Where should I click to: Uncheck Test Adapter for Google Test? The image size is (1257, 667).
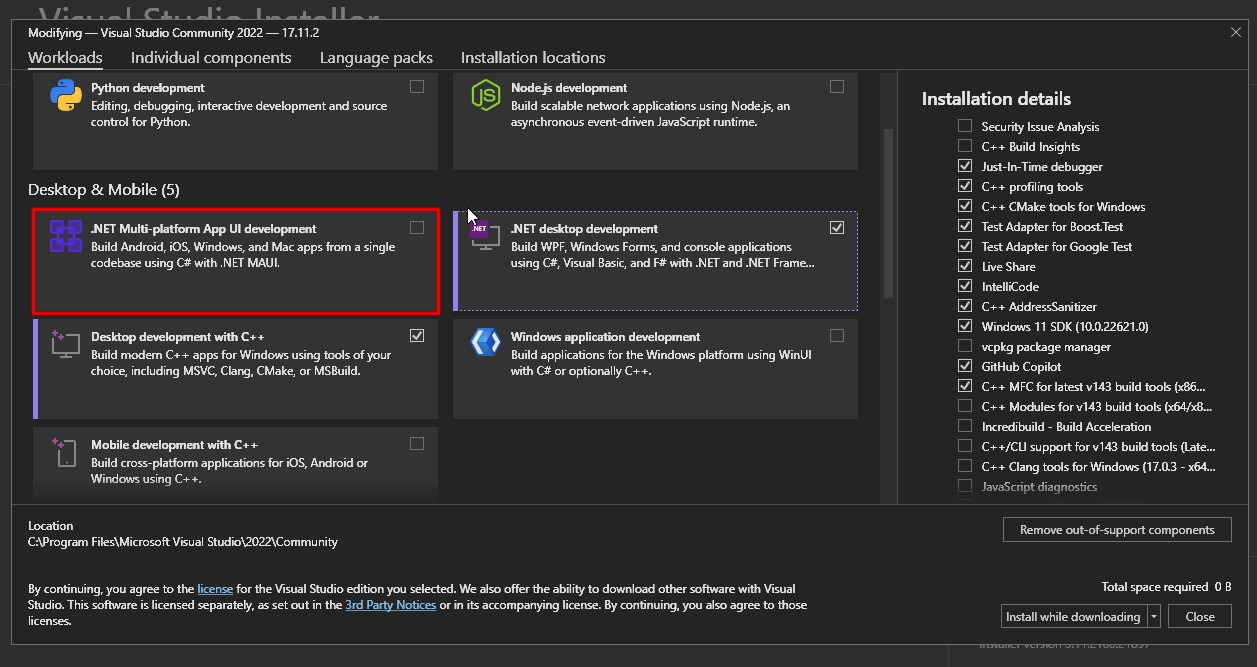pos(965,246)
